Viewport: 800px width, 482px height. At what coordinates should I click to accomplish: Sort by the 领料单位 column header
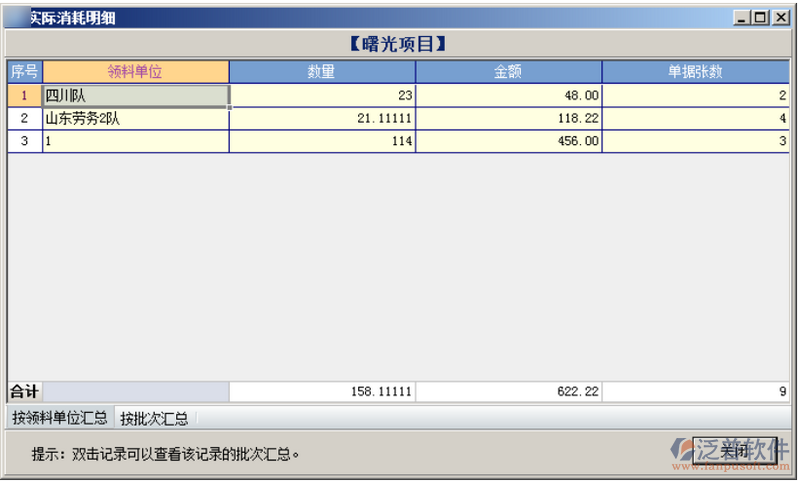coord(136,71)
